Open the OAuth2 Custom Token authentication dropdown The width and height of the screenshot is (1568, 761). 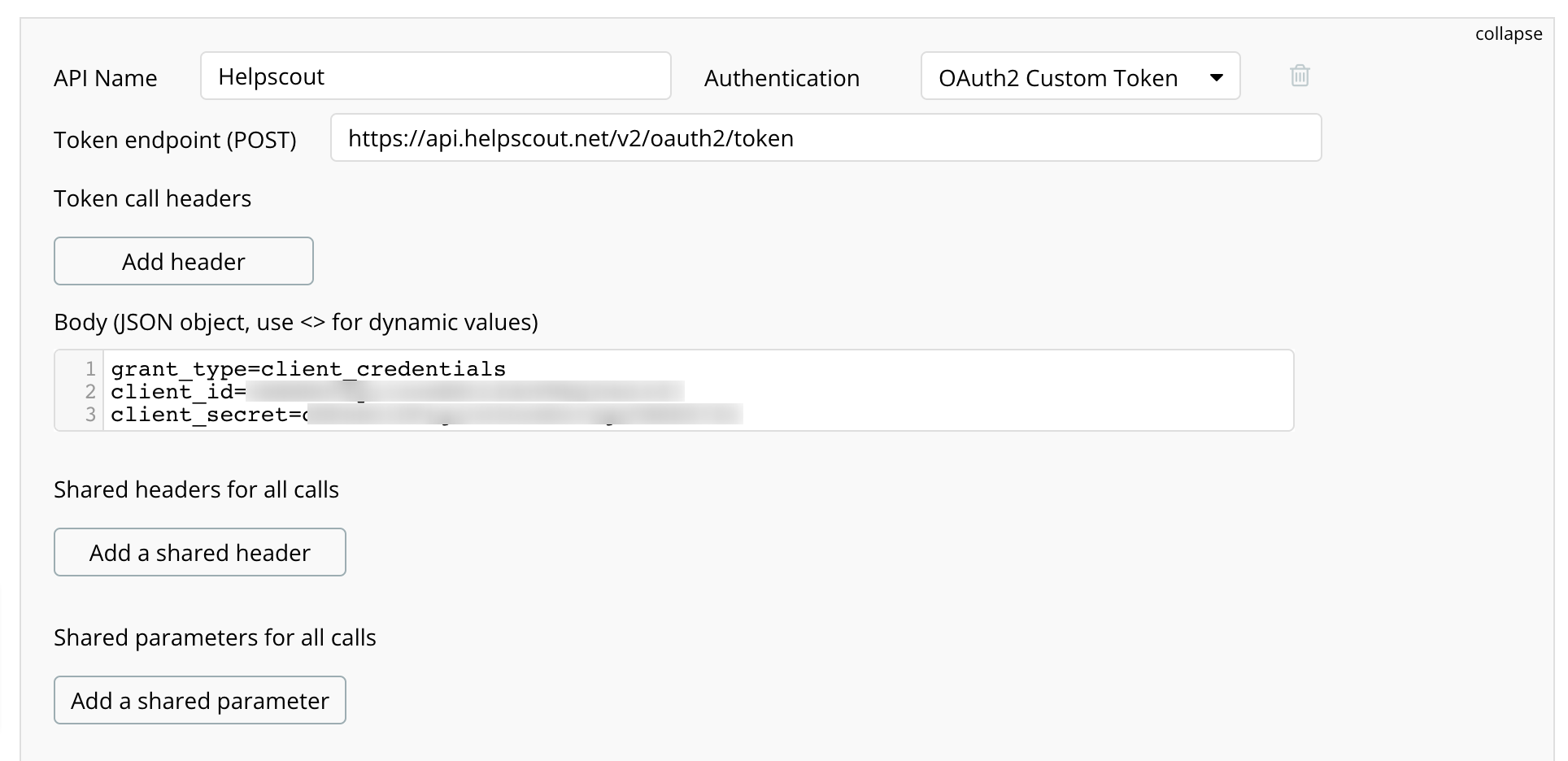[1080, 76]
